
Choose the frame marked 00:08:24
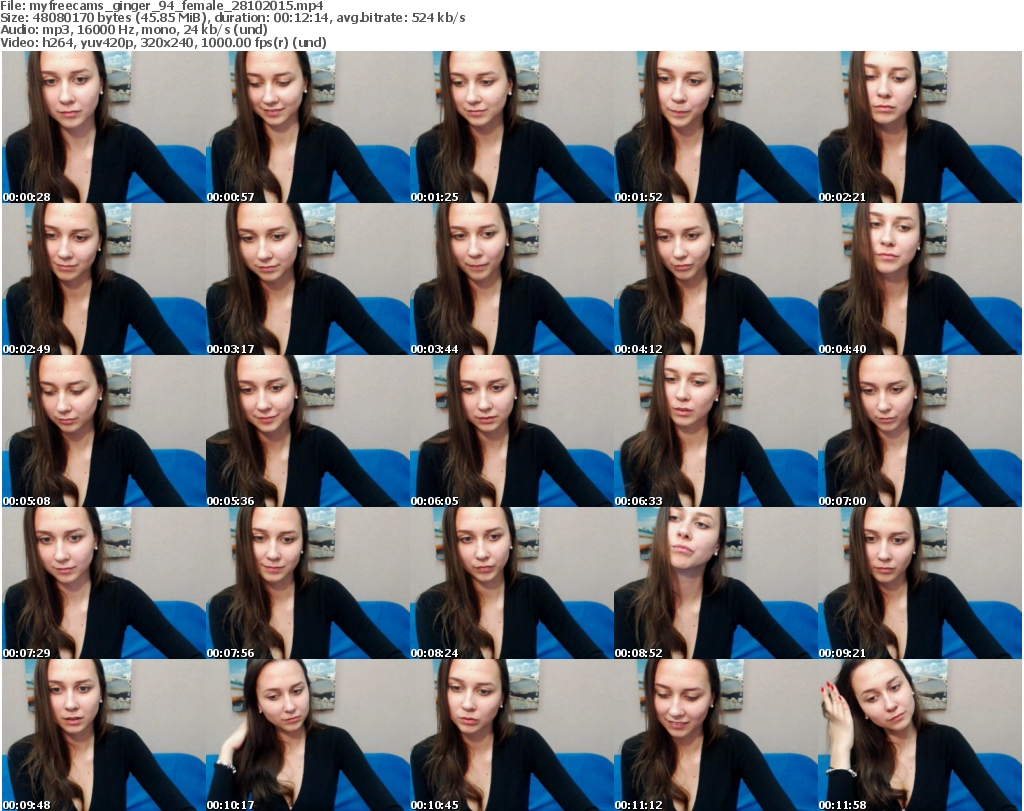511,583
